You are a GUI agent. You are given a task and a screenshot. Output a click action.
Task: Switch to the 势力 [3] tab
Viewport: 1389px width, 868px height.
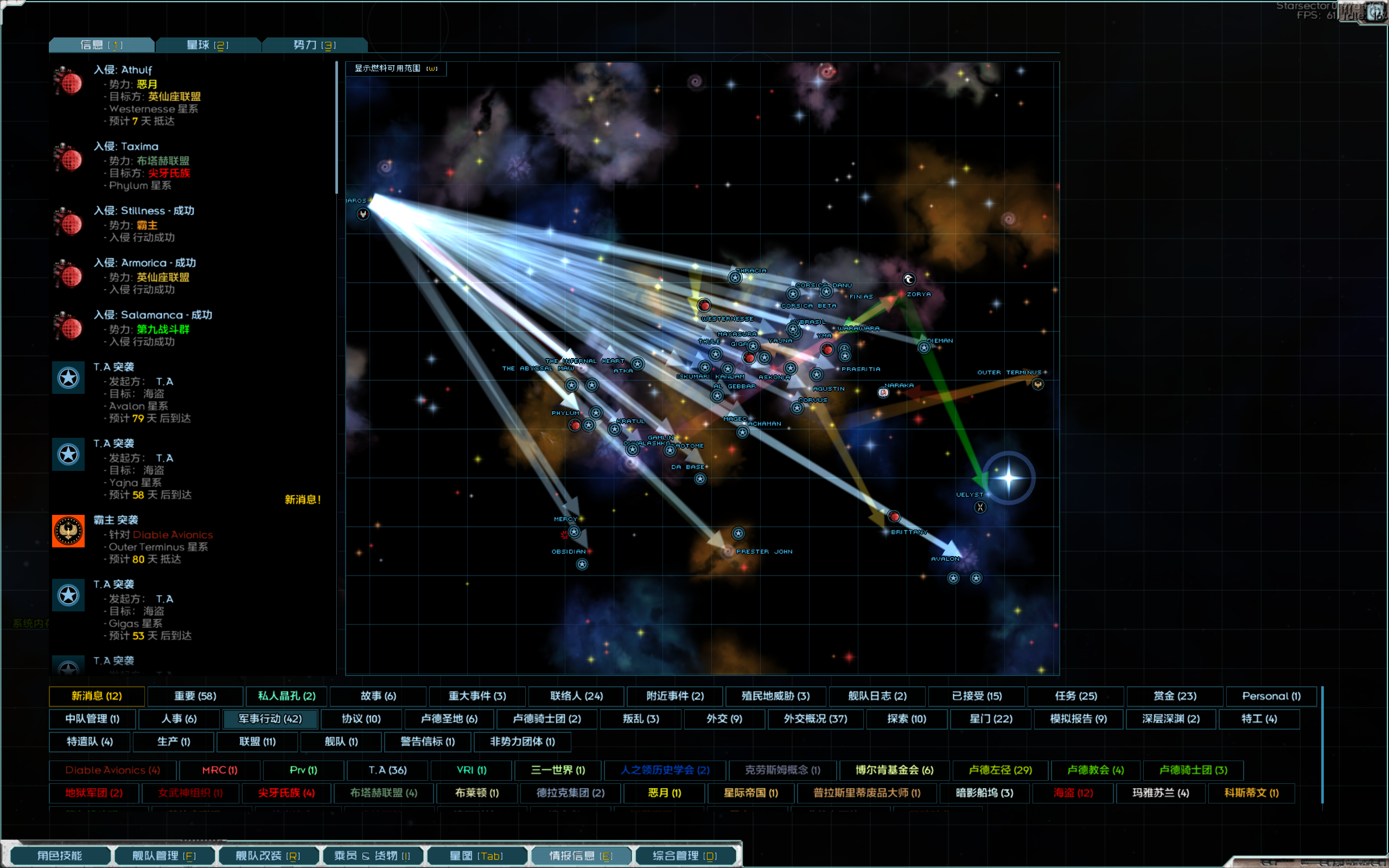tap(315, 45)
